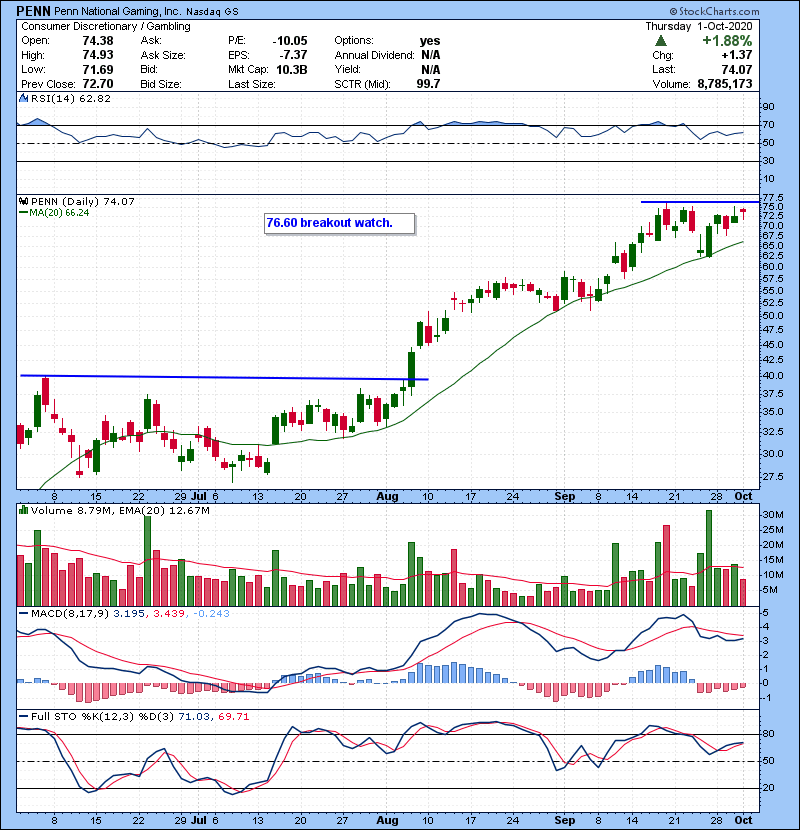Click the Ask Size label
Viewport: 800px width, 830px height.
[x=163, y=55]
